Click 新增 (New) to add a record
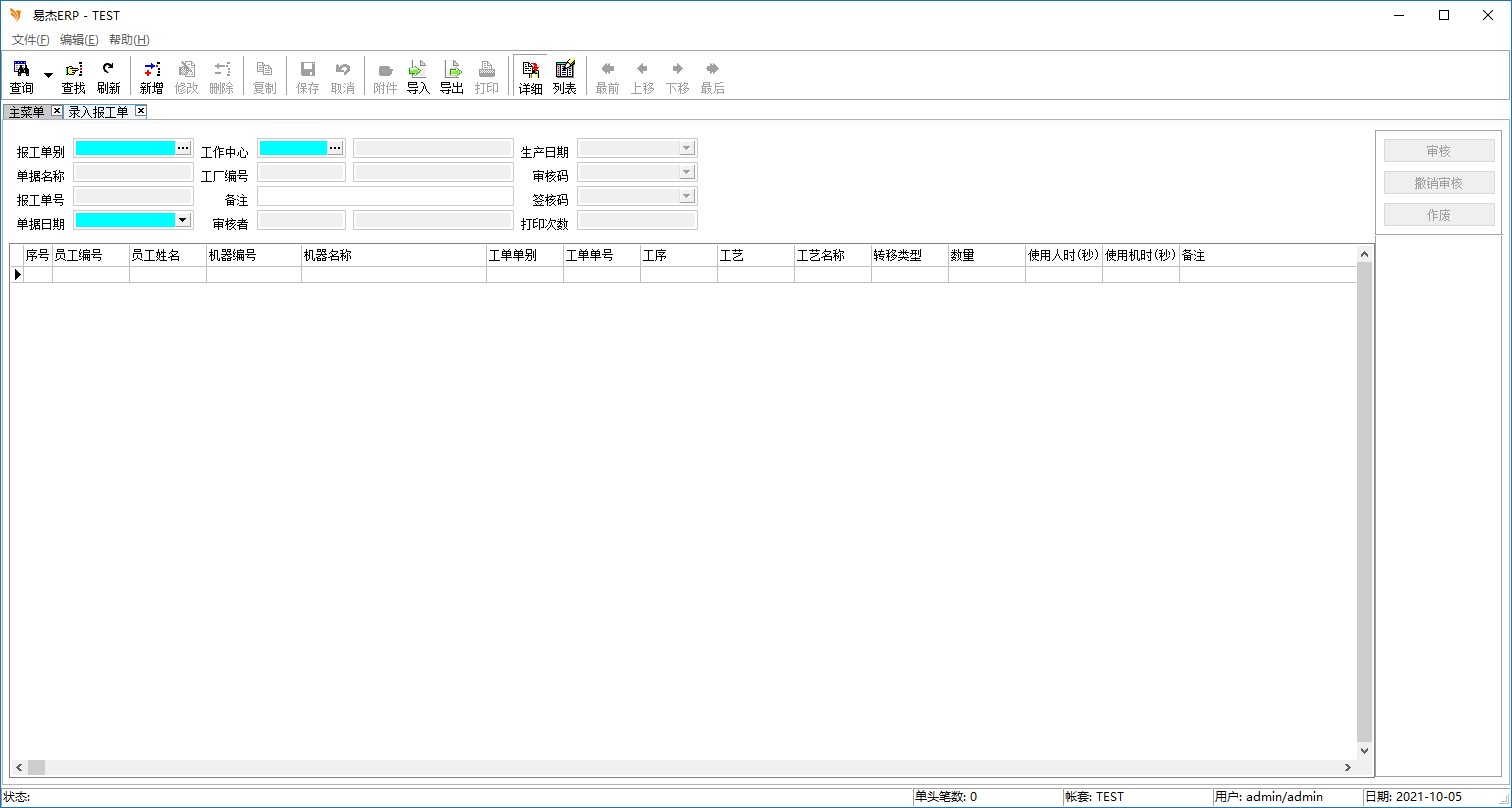The height and width of the screenshot is (808, 1512). pos(151,76)
